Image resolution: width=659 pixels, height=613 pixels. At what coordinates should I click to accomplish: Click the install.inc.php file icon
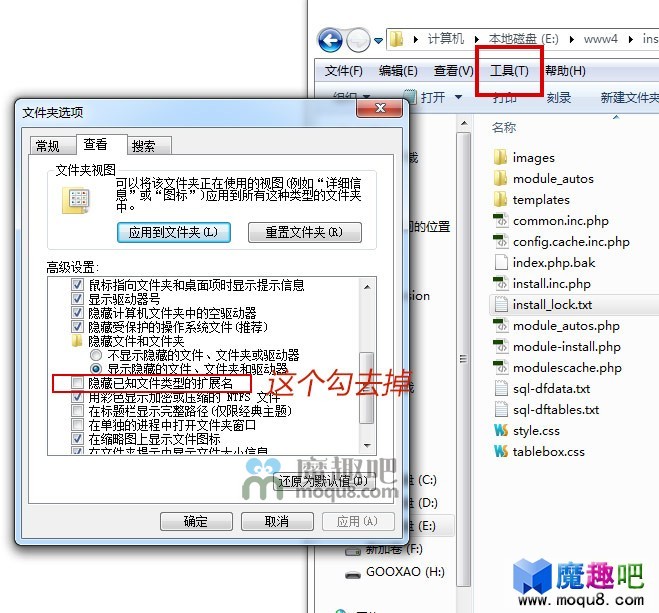501,284
